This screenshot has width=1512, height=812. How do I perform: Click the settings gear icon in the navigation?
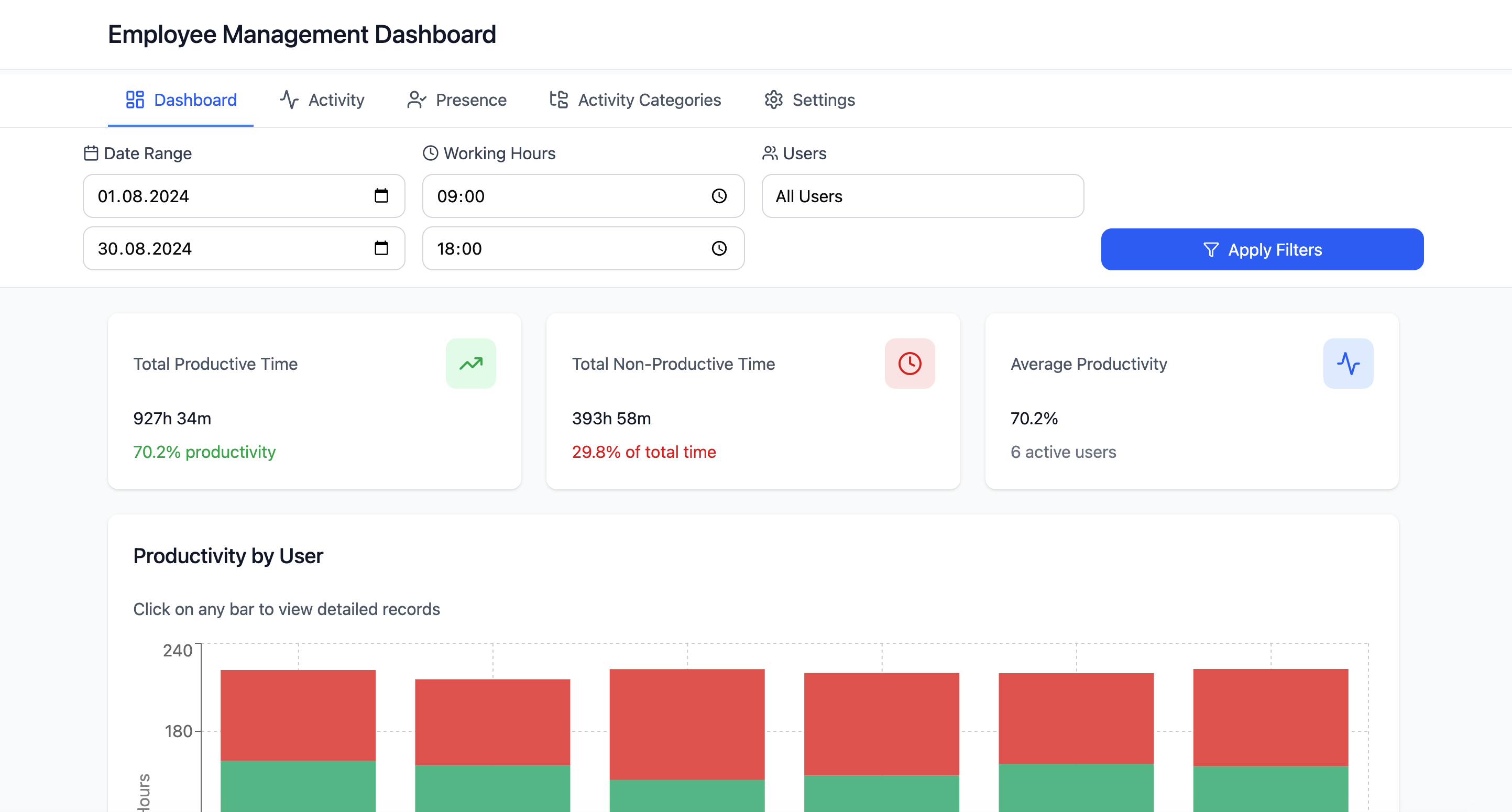point(773,100)
